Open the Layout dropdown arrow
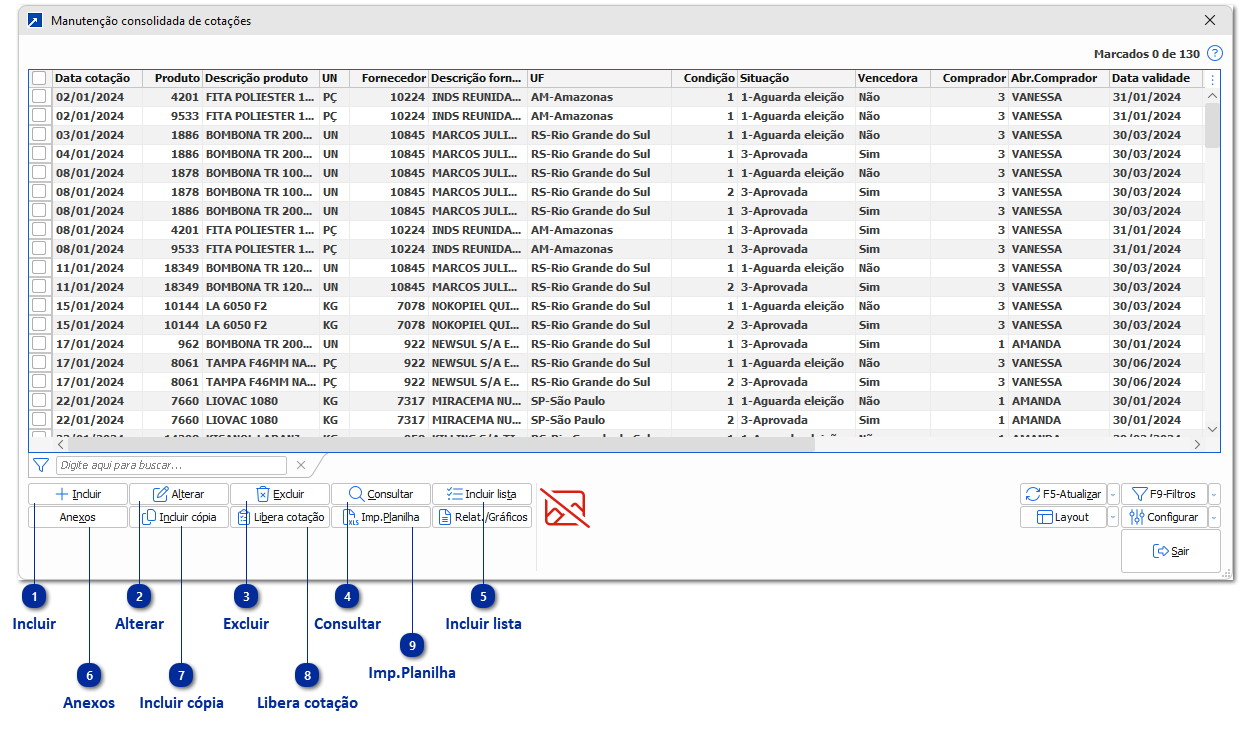Viewport: 1242px width, 729px height. click(x=1113, y=517)
